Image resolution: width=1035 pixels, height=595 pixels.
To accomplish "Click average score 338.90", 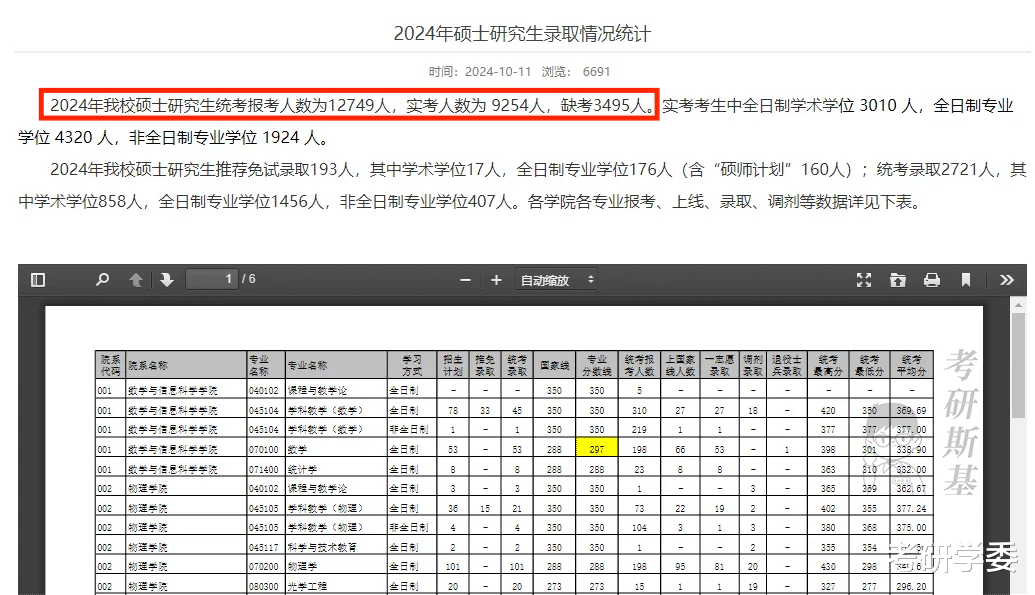I will pyautogui.click(x=912, y=449).
